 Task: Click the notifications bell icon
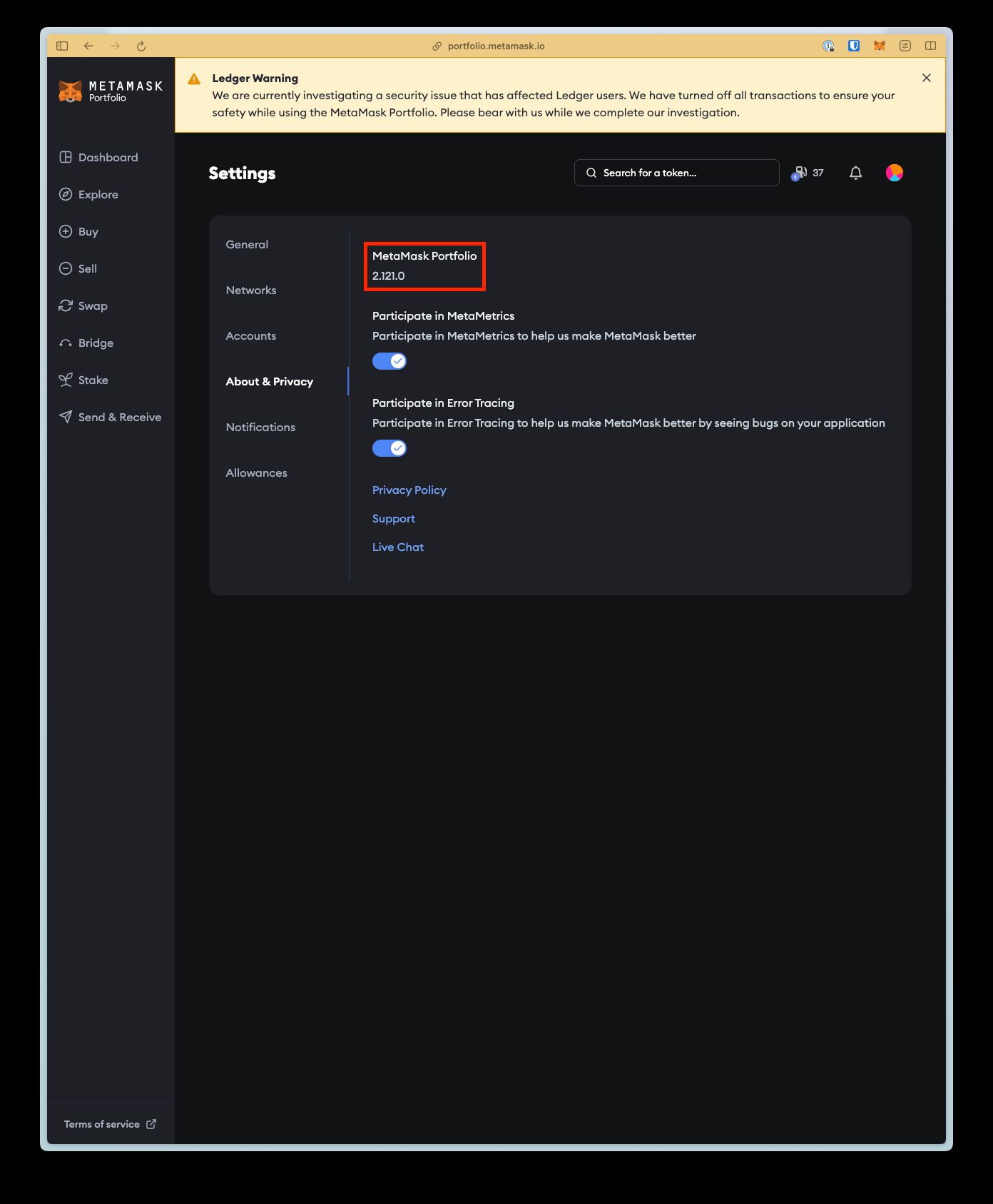tap(855, 173)
